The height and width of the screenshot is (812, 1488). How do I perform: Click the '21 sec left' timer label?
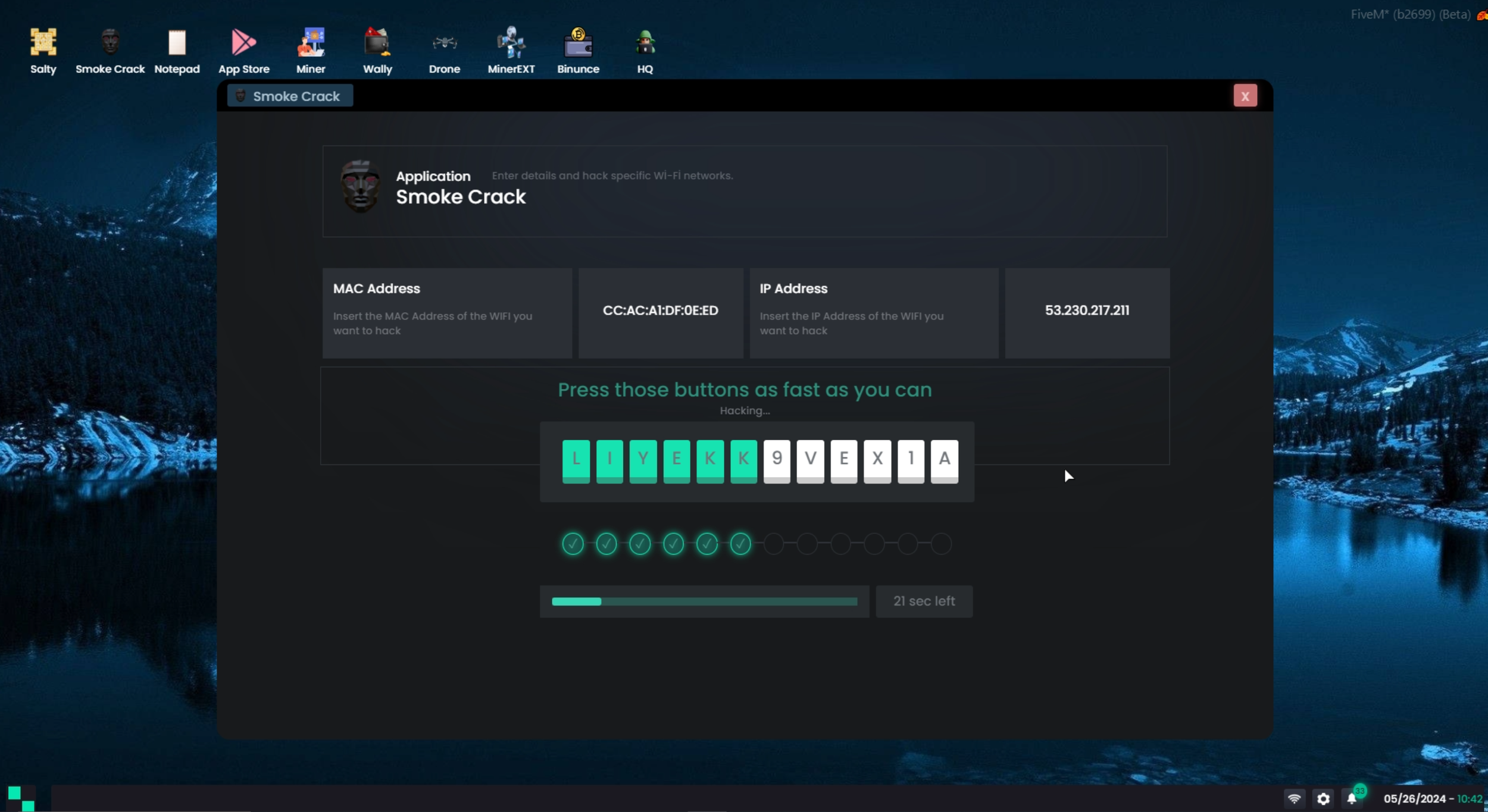[924, 601]
